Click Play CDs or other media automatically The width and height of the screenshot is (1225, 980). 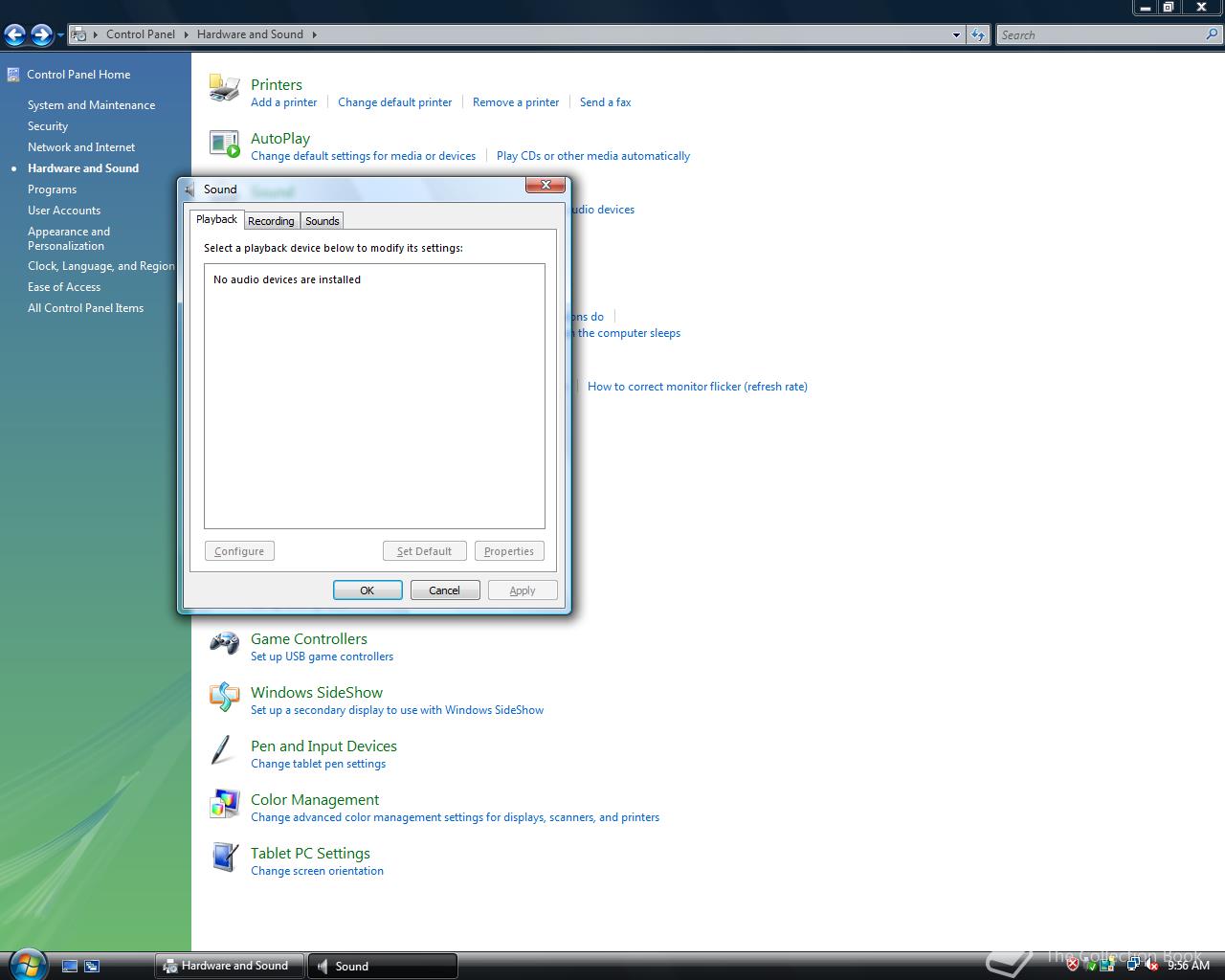(593, 156)
